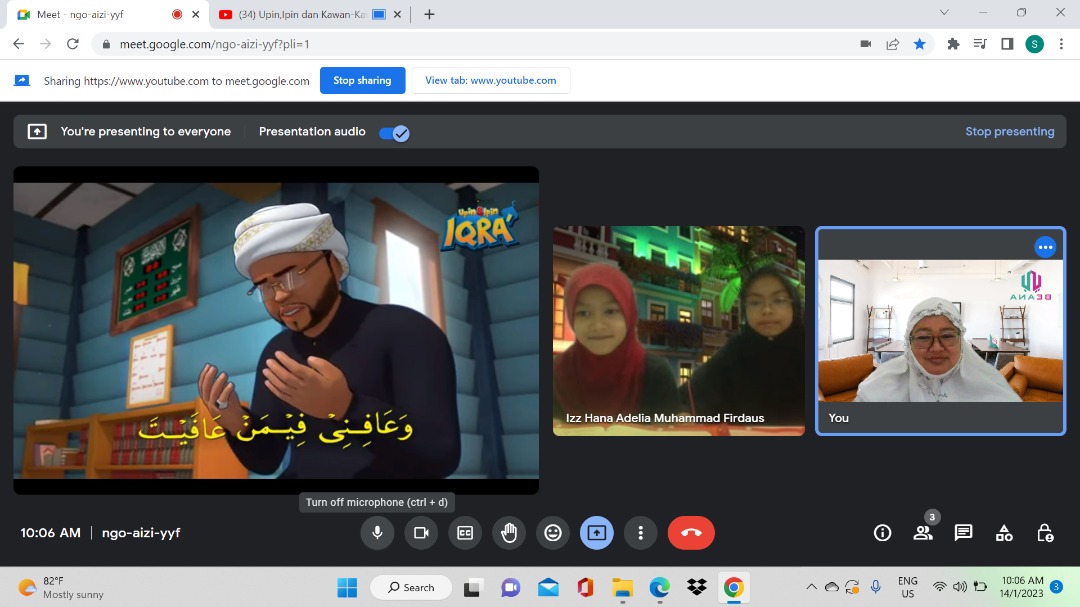Image resolution: width=1080 pixels, height=607 pixels.
Task: Open clock showing 10:06 AM 14/1/2023
Action: click(x=1022, y=587)
